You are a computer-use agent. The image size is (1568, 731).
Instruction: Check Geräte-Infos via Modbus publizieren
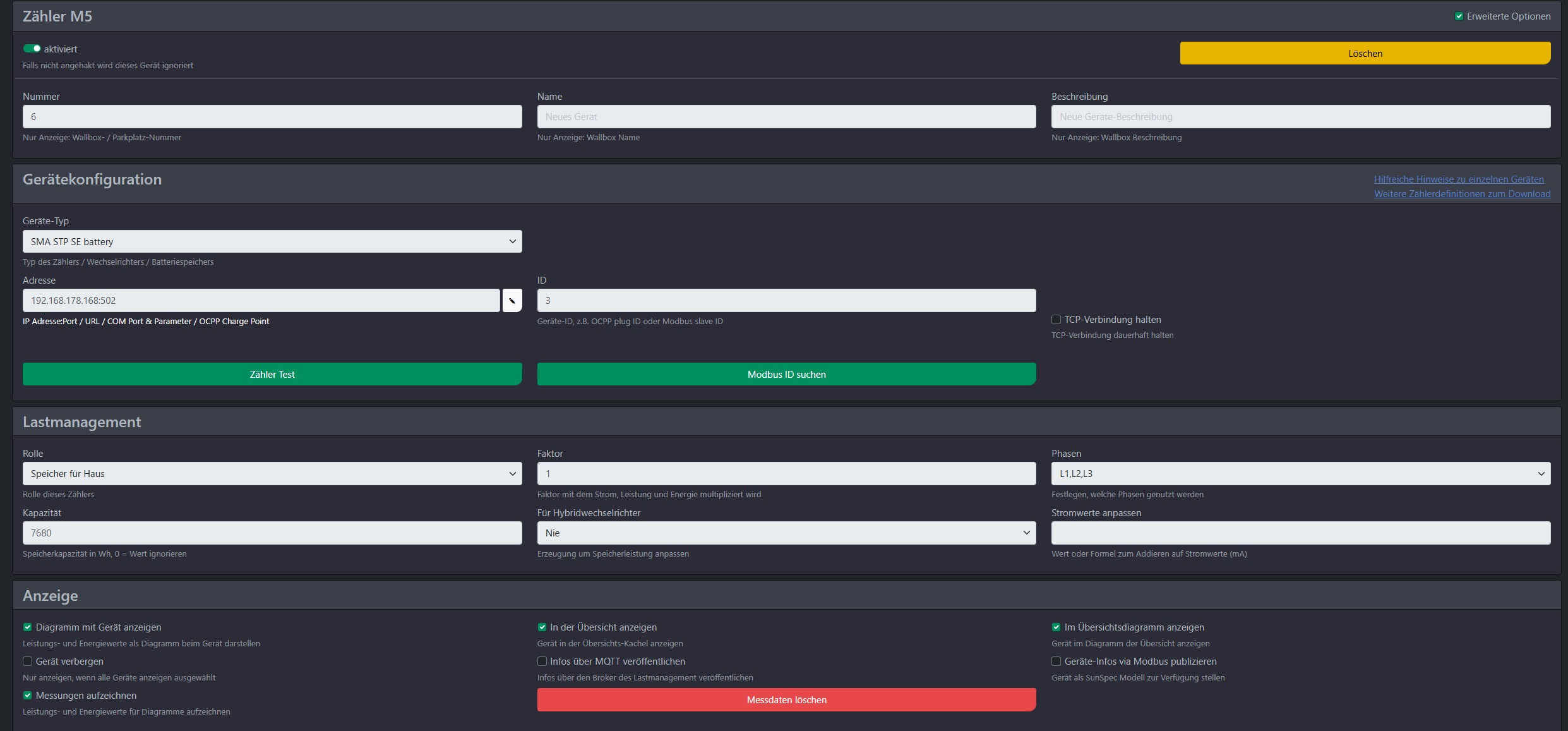click(1056, 662)
